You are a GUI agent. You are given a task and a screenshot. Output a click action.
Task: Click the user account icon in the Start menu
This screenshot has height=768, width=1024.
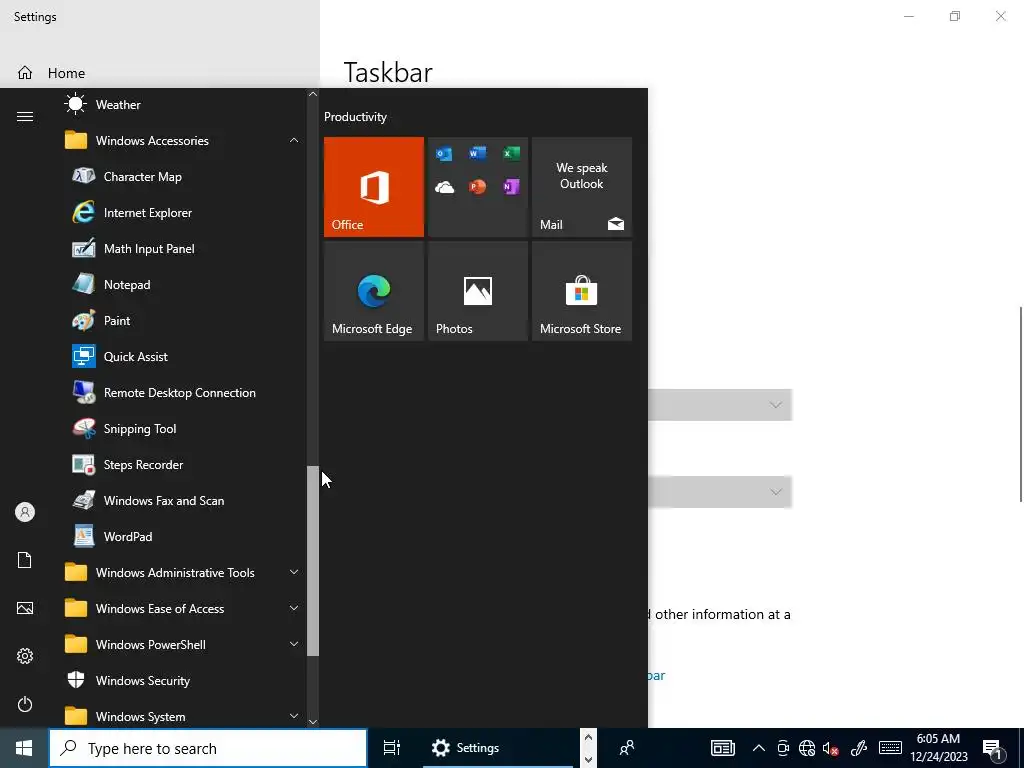25,512
